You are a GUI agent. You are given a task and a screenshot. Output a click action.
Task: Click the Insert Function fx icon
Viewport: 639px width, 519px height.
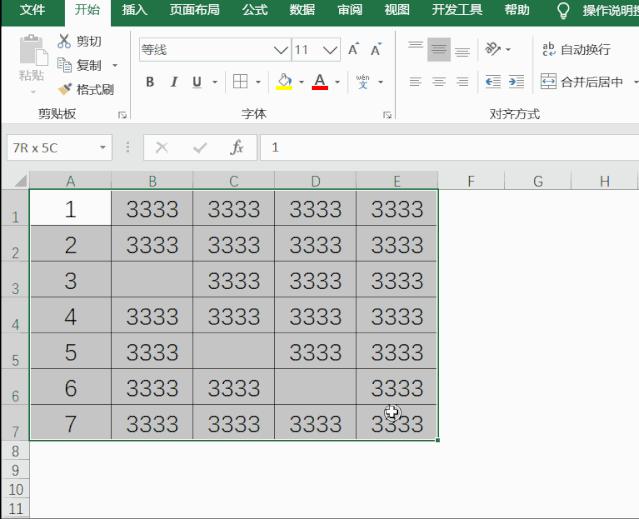pos(237,147)
